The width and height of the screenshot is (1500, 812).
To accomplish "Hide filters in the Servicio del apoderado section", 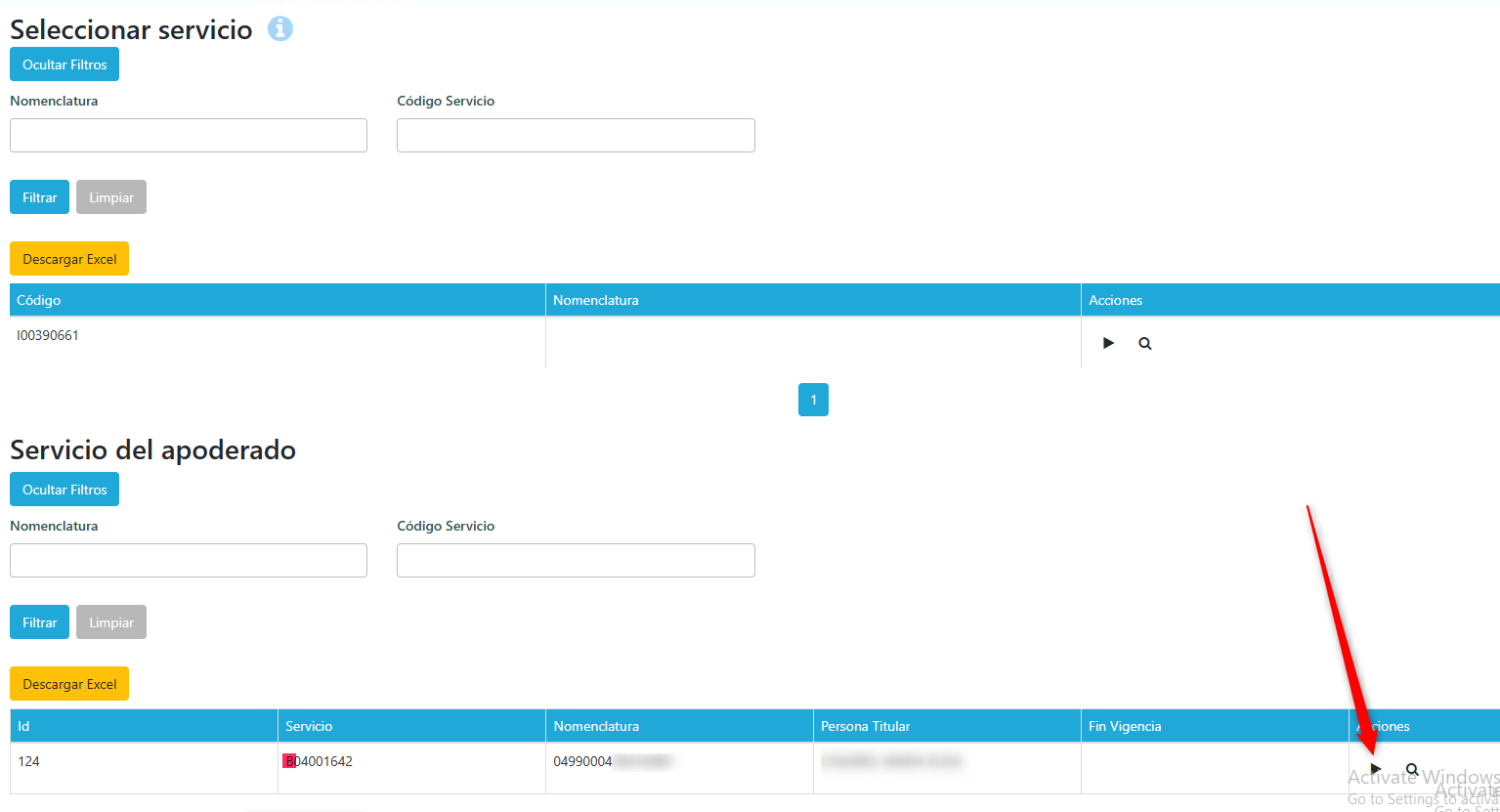I will [64, 490].
